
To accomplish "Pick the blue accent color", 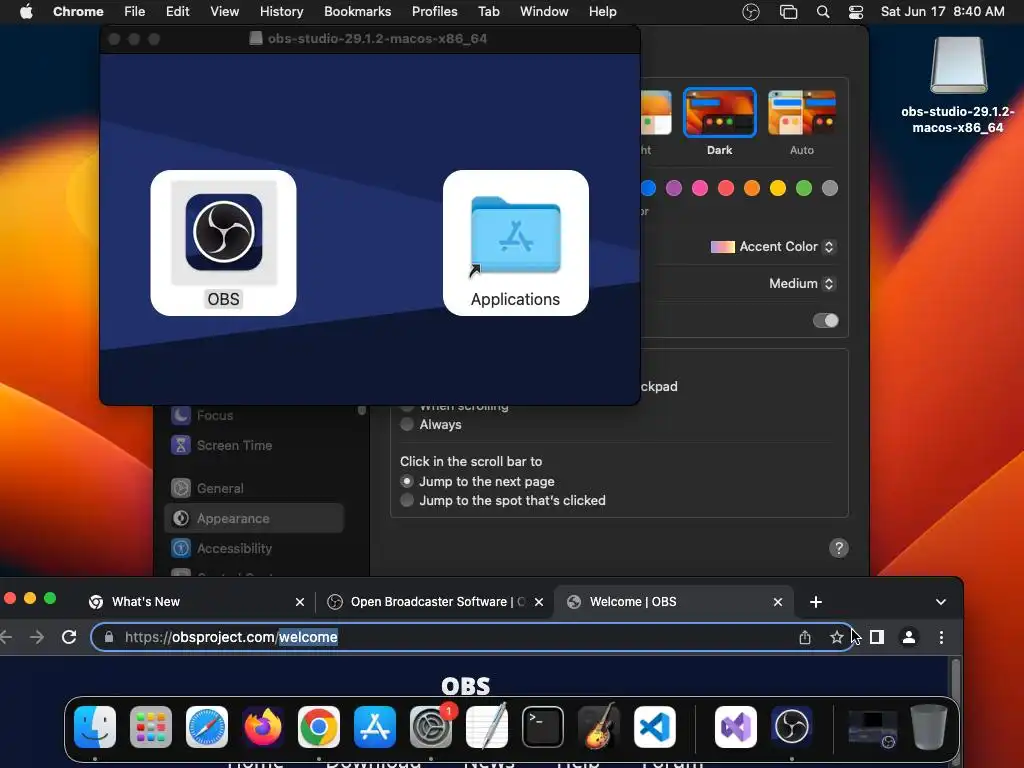I will click(x=648, y=188).
